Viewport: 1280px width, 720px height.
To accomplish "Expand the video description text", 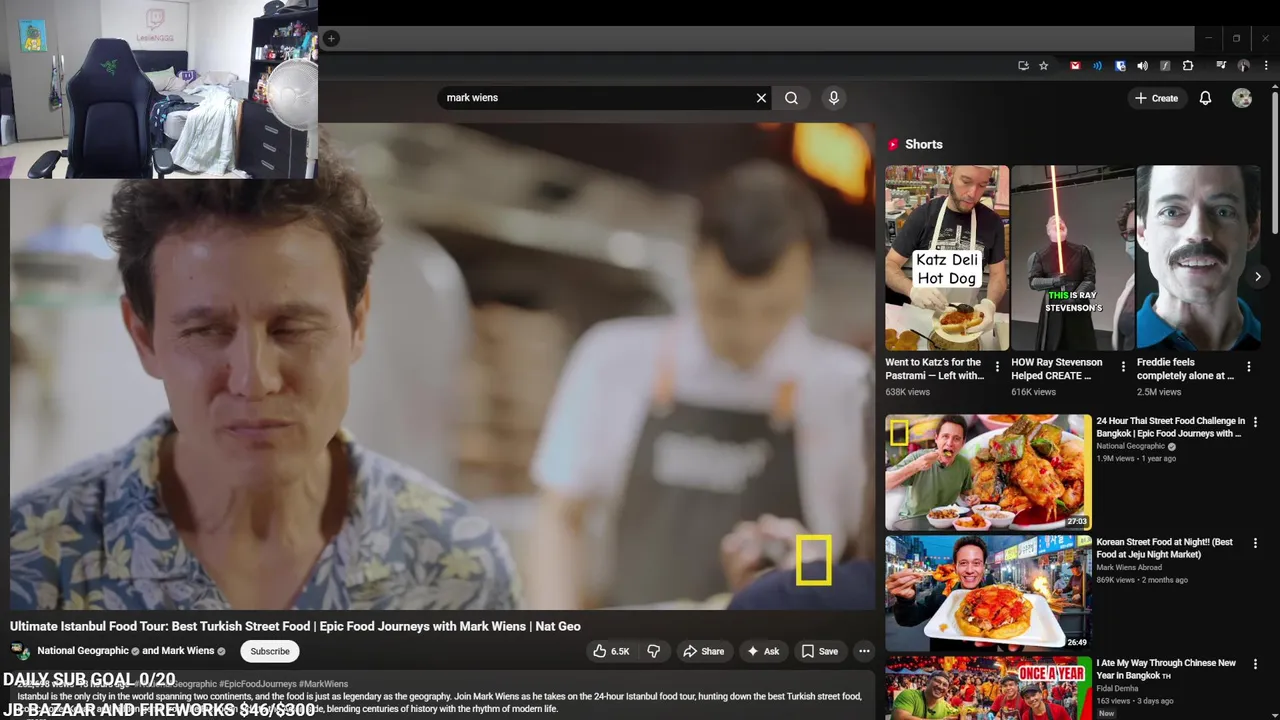I will (x=442, y=696).
